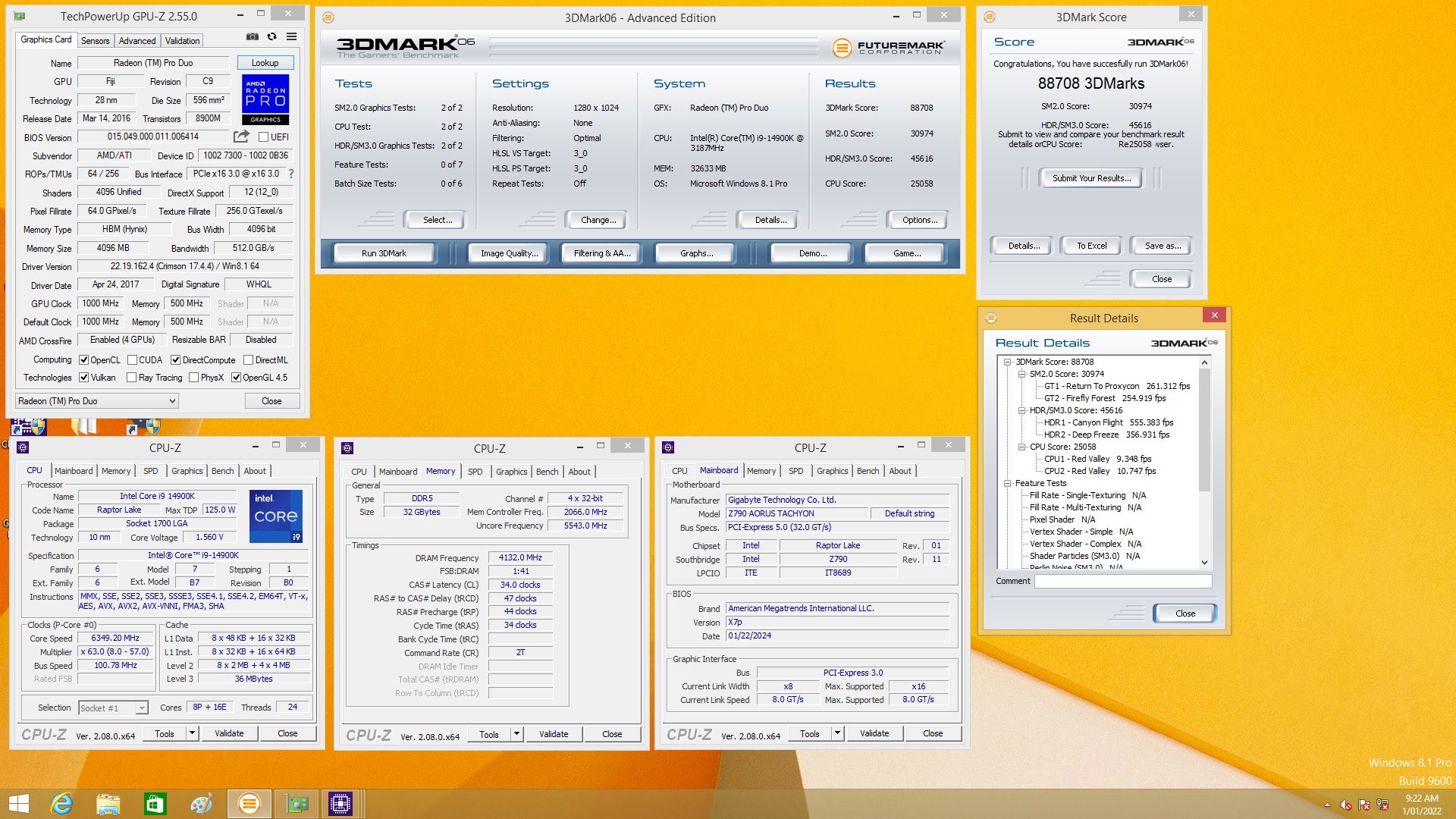Toggle the CUDA checkbox
This screenshot has width=1456, height=819.
point(133,360)
